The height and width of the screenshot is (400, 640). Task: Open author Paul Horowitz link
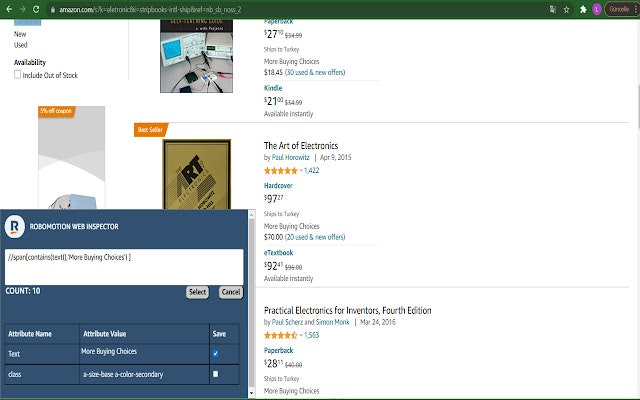pos(291,157)
